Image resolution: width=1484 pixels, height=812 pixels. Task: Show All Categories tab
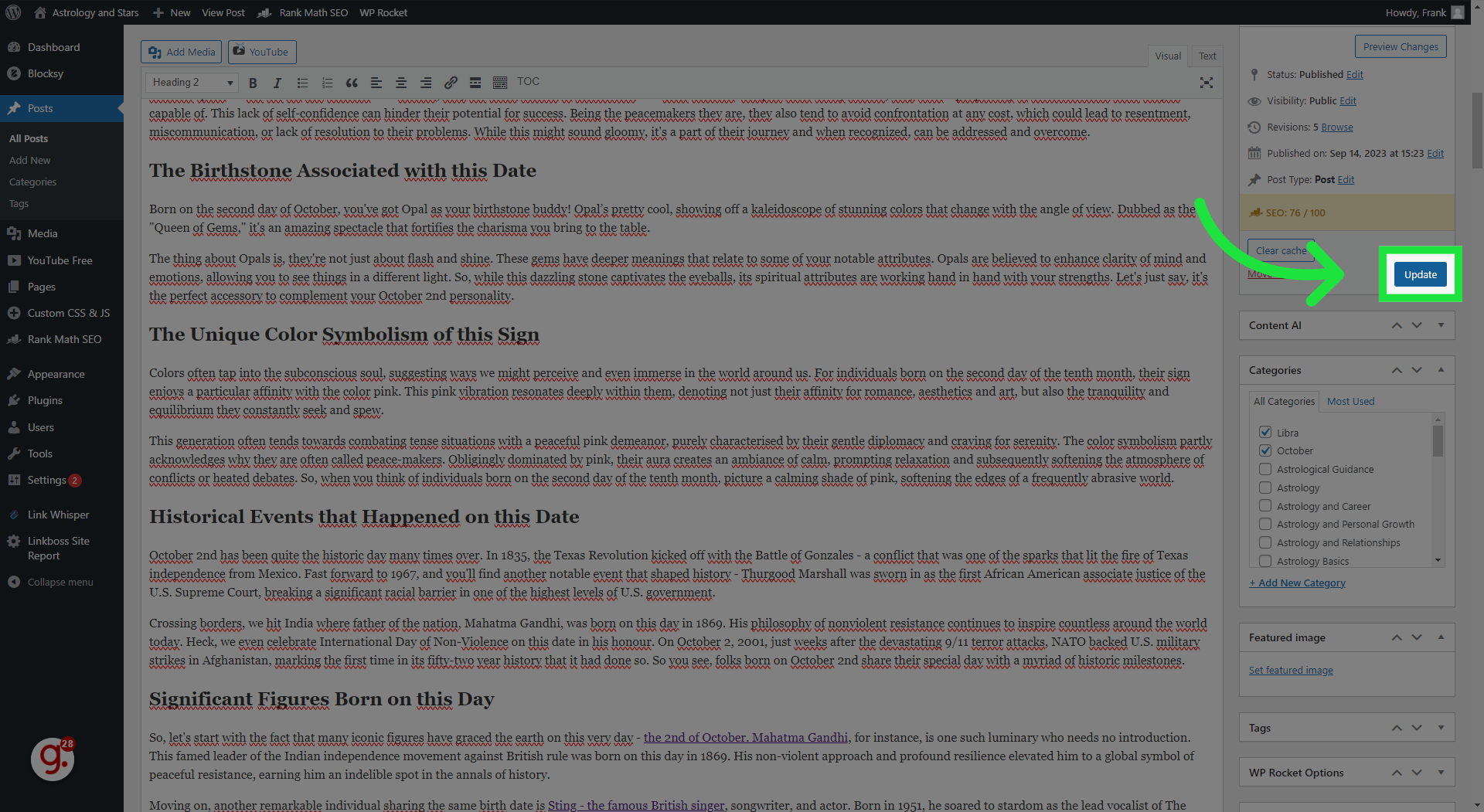pyautogui.click(x=1283, y=401)
